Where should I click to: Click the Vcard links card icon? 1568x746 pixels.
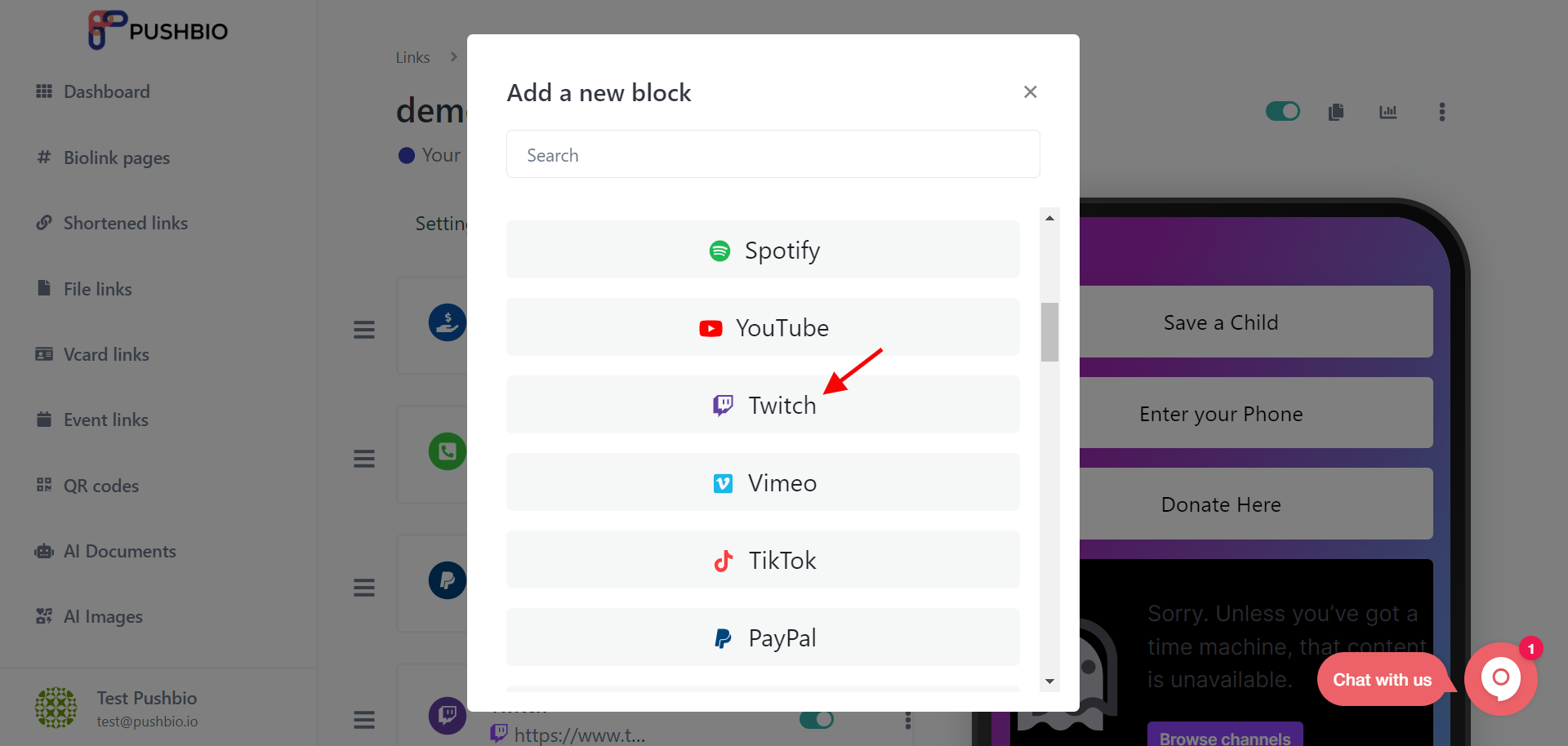tap(44, 353)
